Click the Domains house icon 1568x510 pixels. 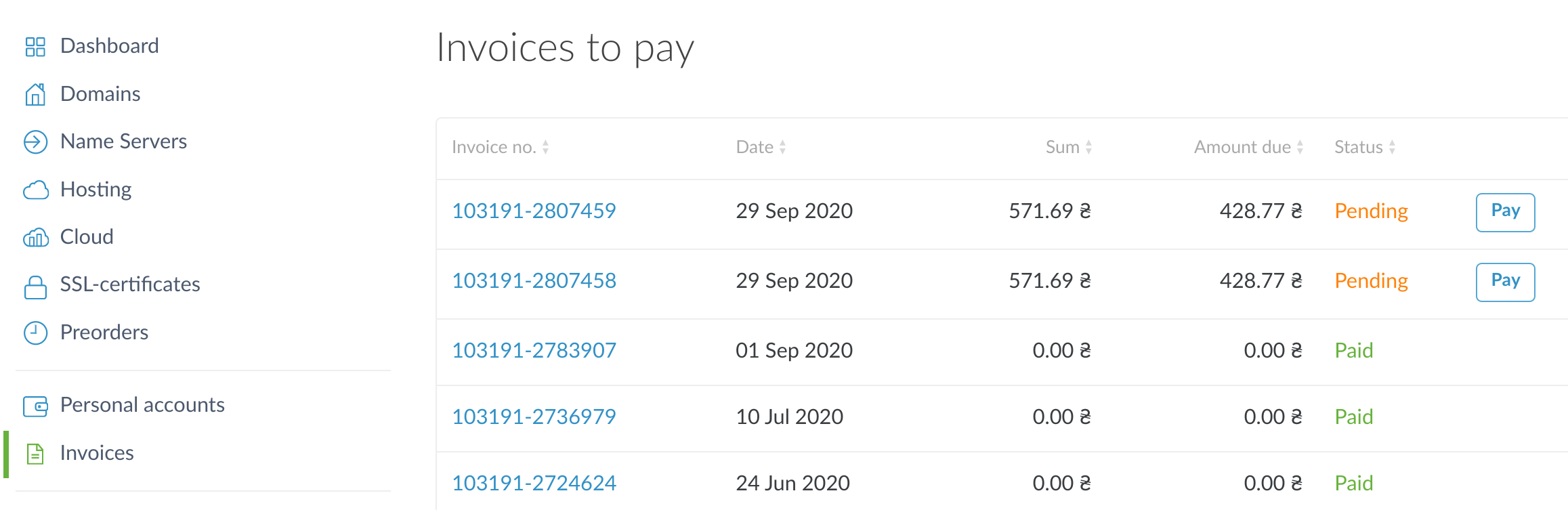[35, 94]
